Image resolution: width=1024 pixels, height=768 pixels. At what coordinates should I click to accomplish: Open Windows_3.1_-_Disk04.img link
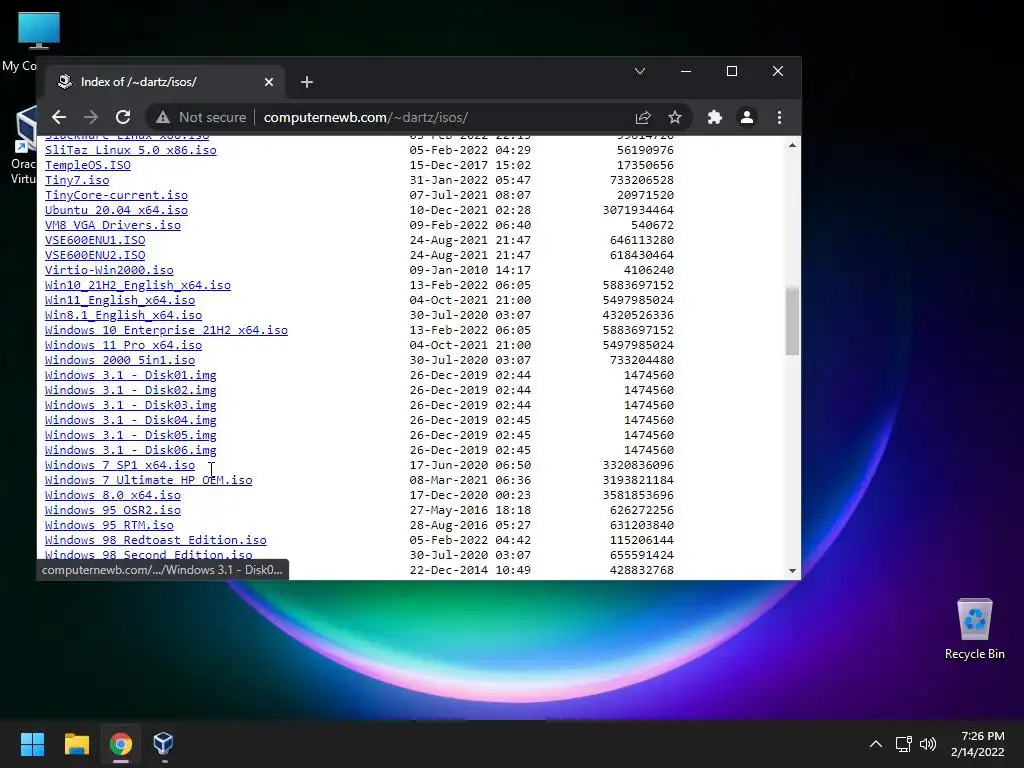tap(131, 421)
